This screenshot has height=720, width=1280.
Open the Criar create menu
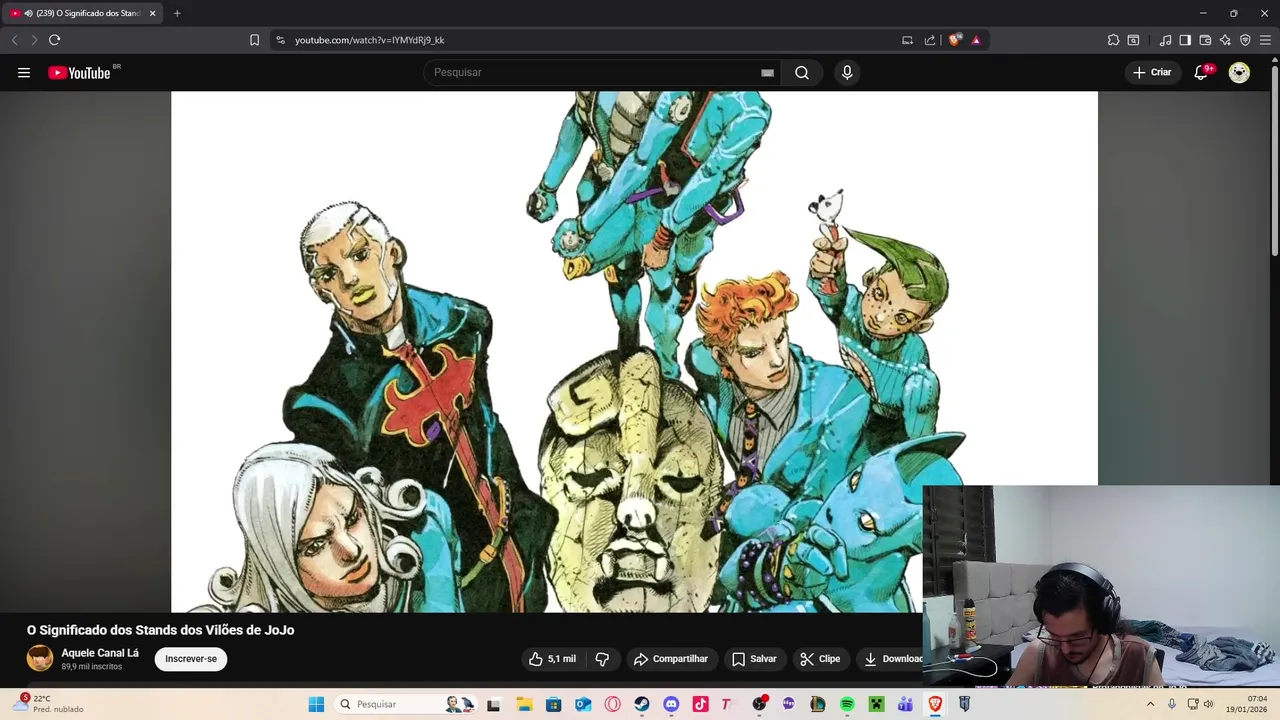pyautogui.click(x=1152, y=72)
